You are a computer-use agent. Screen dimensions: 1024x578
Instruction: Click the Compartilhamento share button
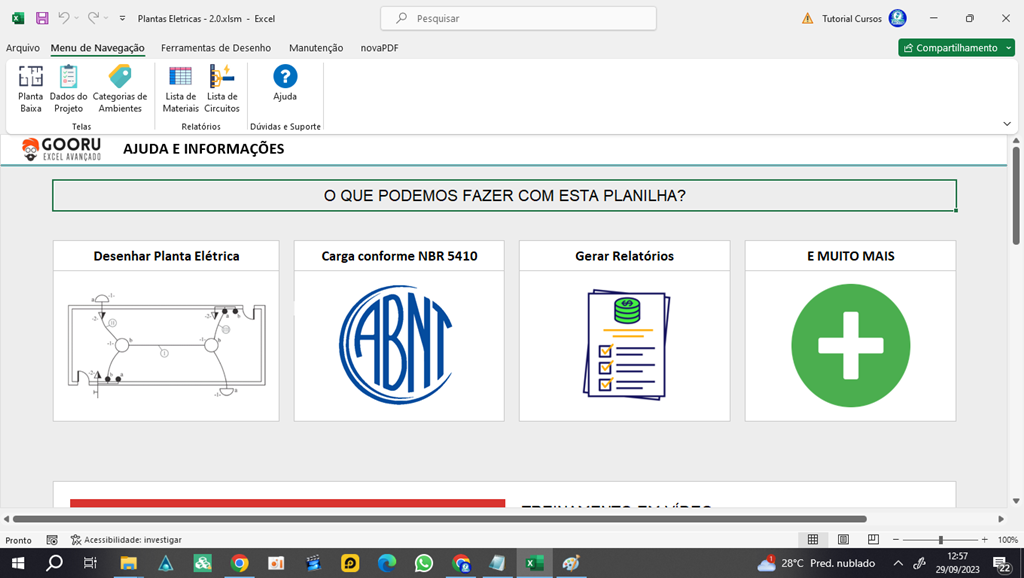click(951, 48)
